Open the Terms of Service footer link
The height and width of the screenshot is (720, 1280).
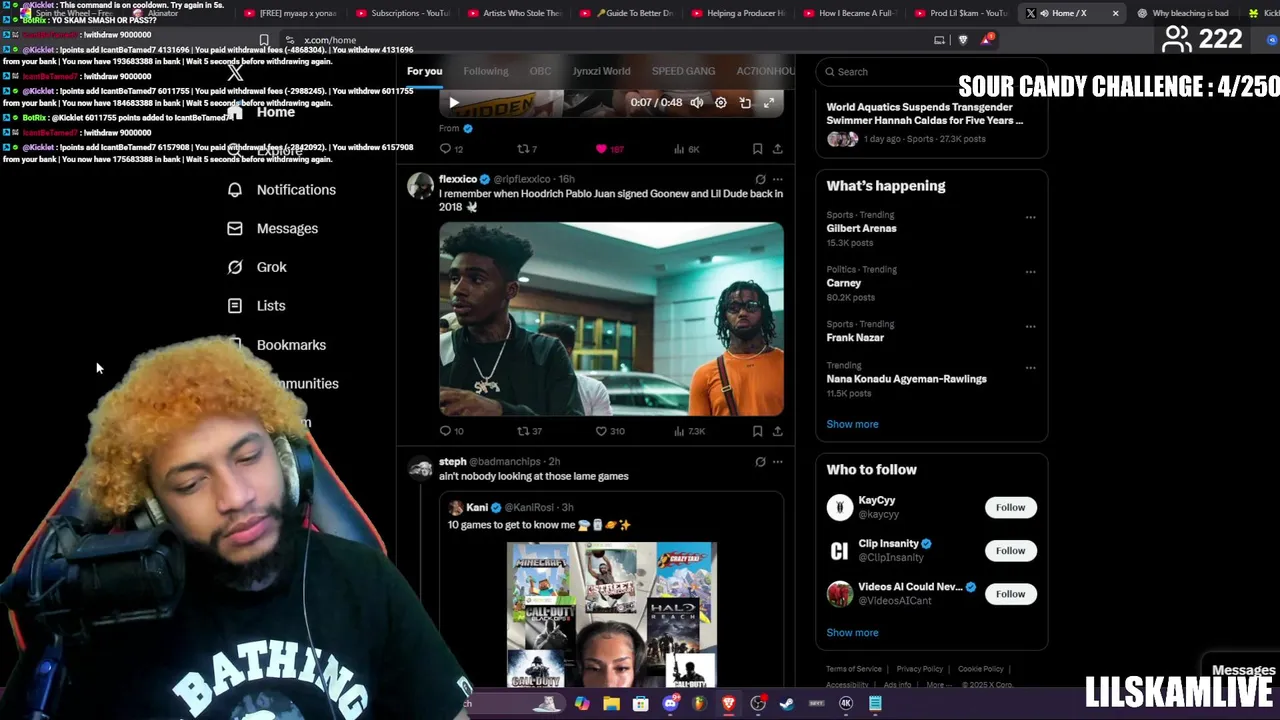854,669
